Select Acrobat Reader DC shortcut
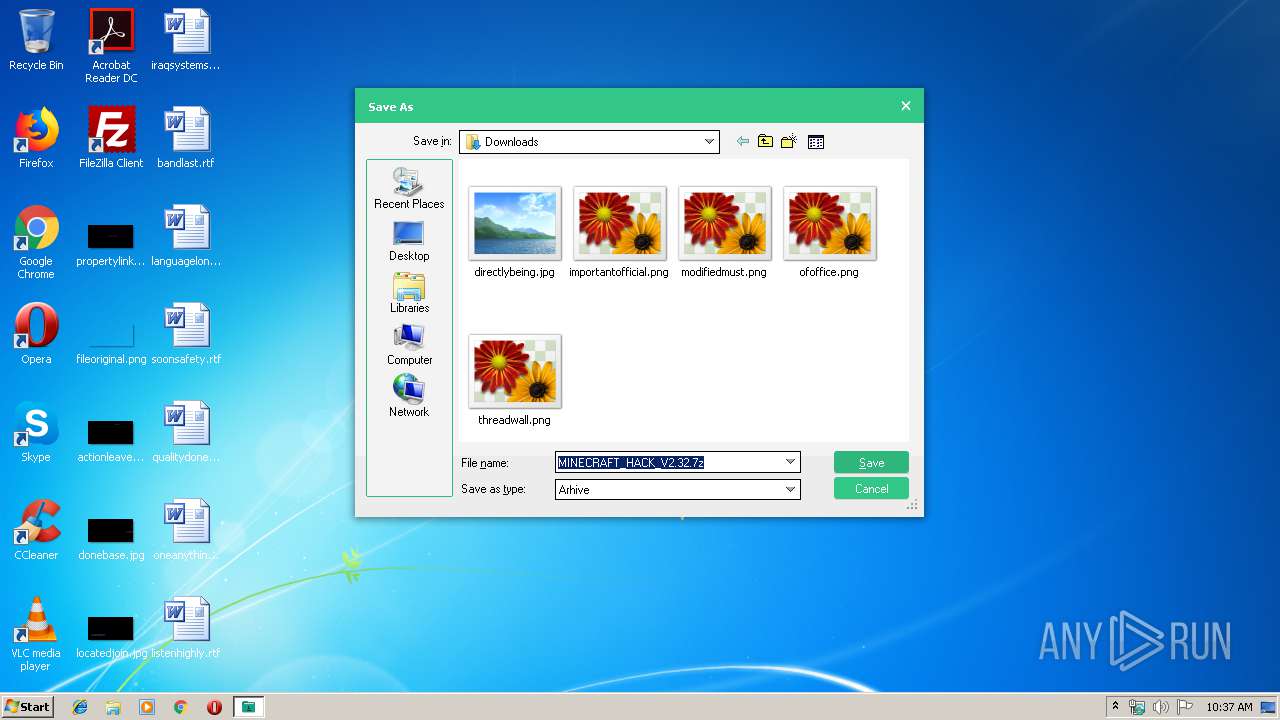1280x720 pixels. pyautogui.click(x=111, y=47)
